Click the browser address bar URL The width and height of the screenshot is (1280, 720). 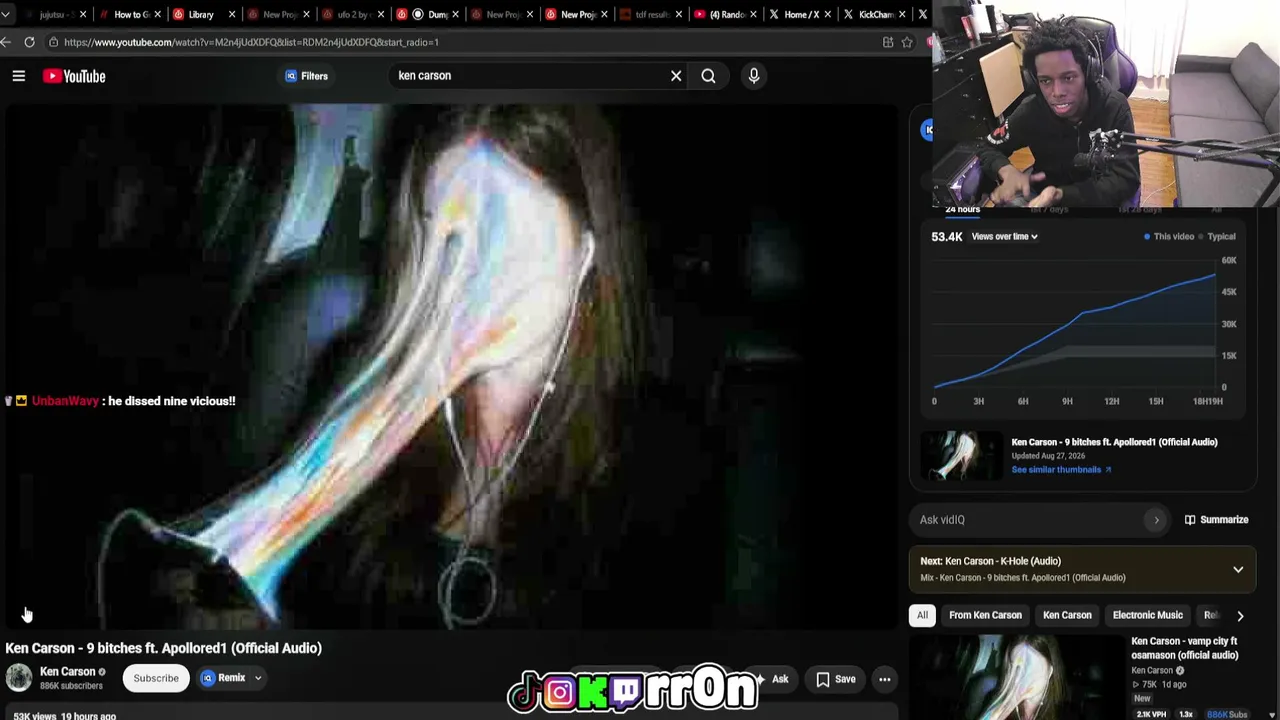(251, 42)
